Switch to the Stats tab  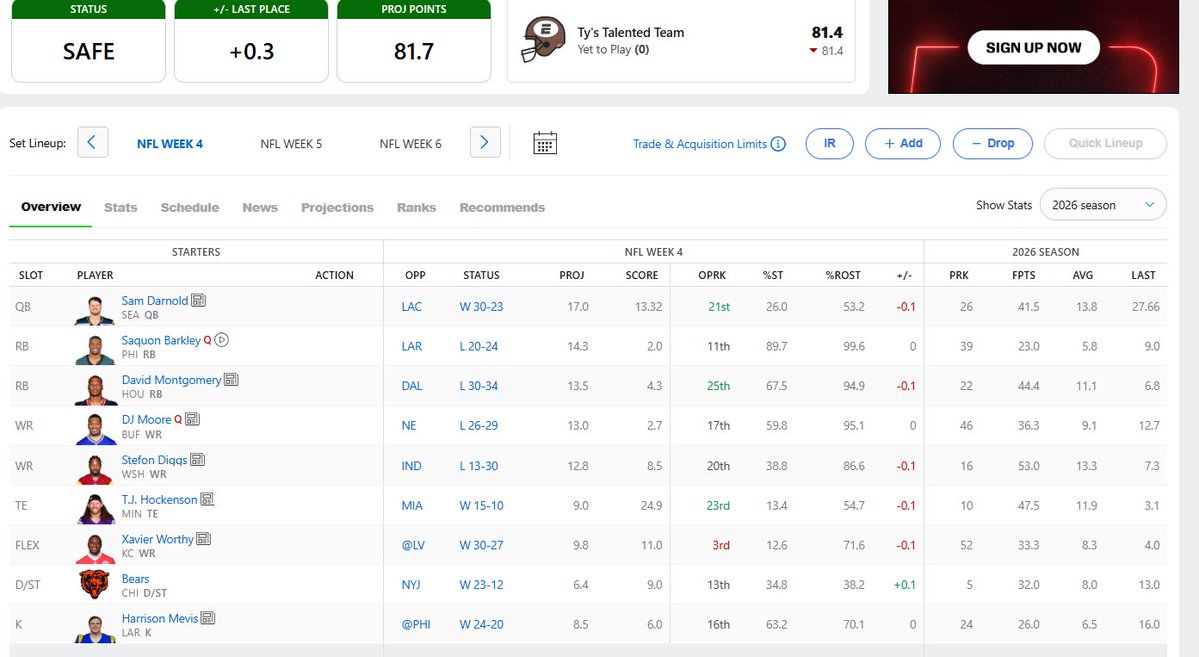[121, 207]
